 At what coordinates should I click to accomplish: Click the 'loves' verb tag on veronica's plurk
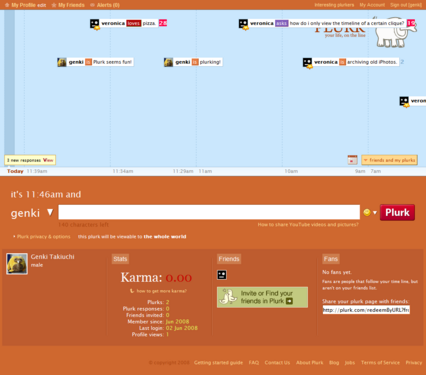(x=133, y=23)
